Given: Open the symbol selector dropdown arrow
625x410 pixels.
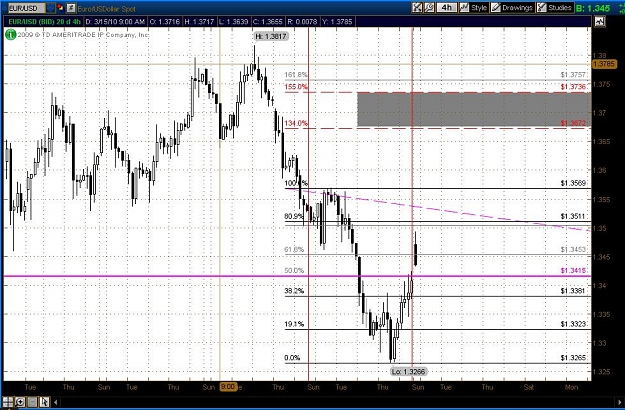Looking at the screenshot, I should 51,8.
